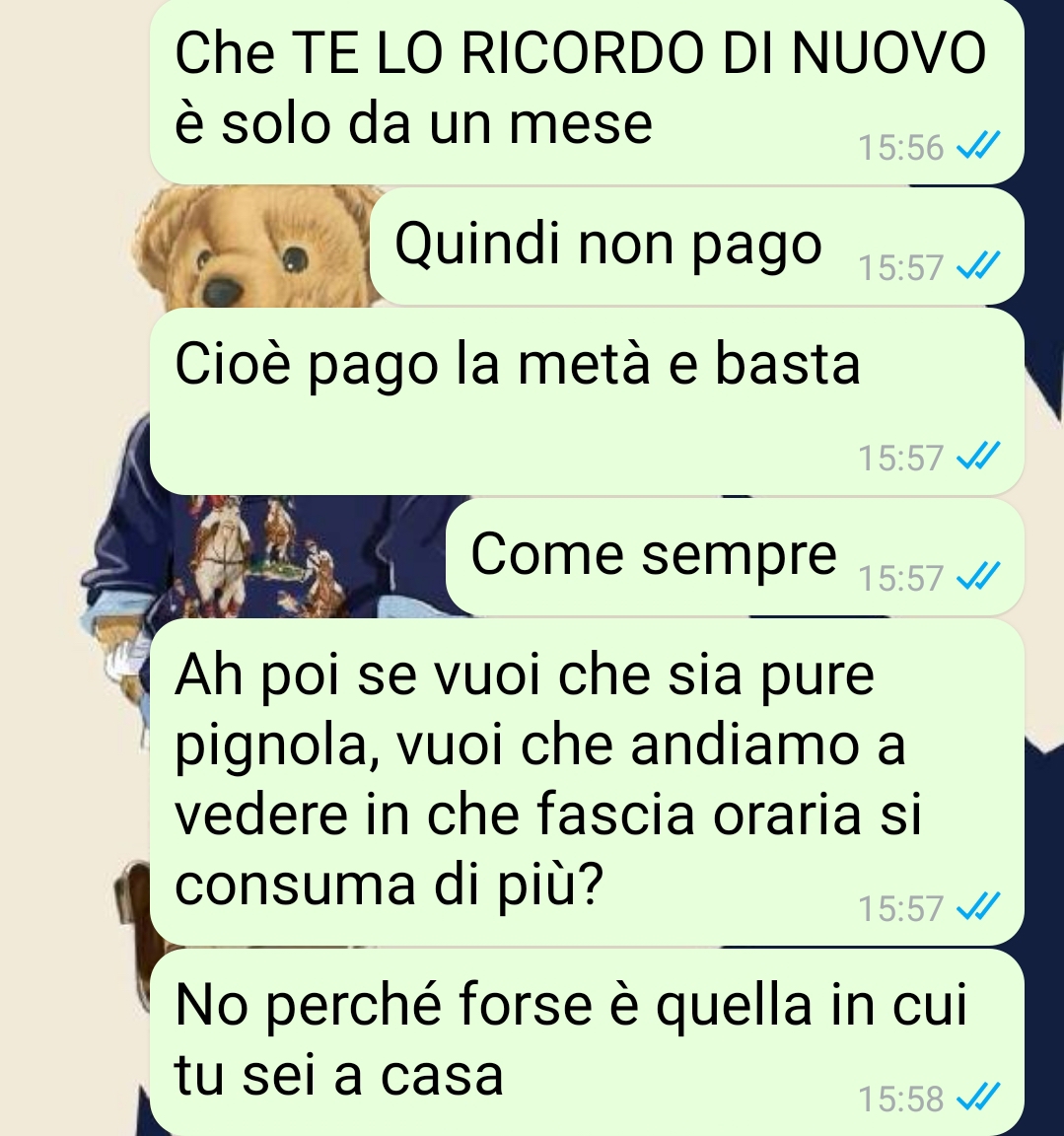
Task: Tap the ticks on "Cioè pago la metà e basta"
Action: tap(978, 455)
